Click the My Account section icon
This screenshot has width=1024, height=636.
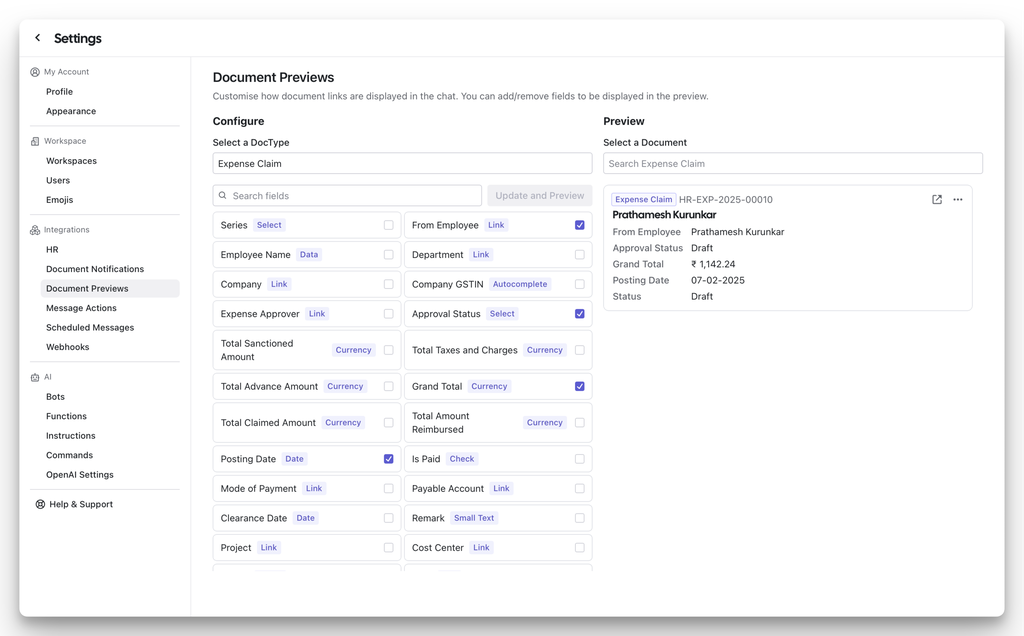[x=33, y=71]
